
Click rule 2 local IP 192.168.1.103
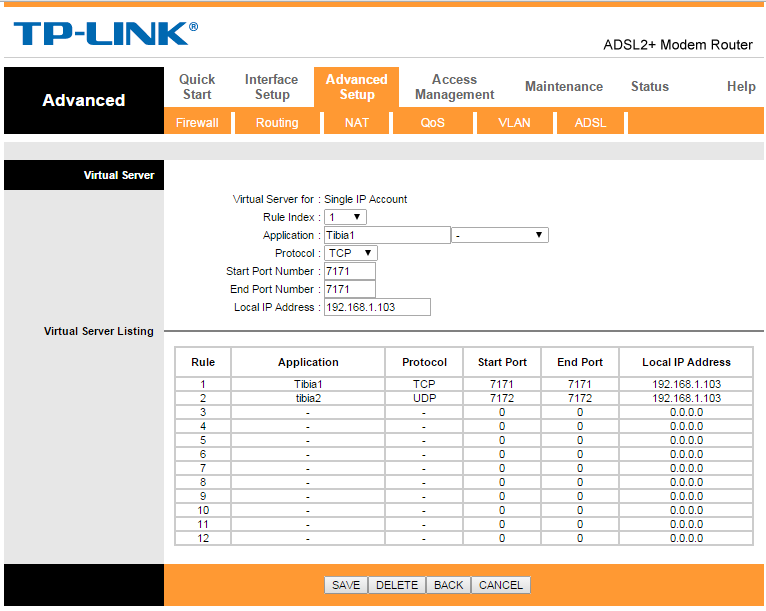click(686, 398)
